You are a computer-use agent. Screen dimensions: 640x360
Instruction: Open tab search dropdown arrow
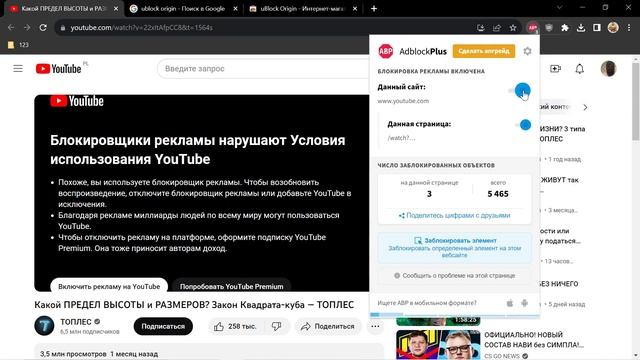[559, 8]
